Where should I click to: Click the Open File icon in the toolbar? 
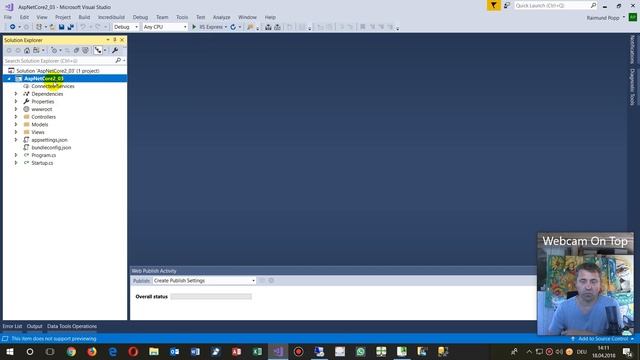[52, 27]
